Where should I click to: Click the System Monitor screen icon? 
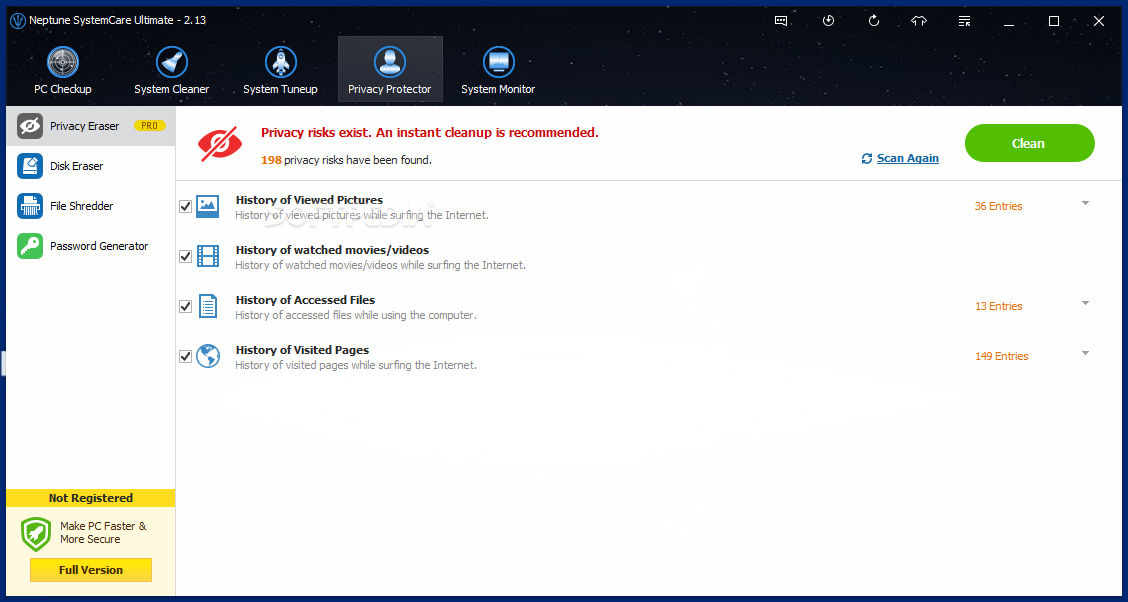pos(499,63)
